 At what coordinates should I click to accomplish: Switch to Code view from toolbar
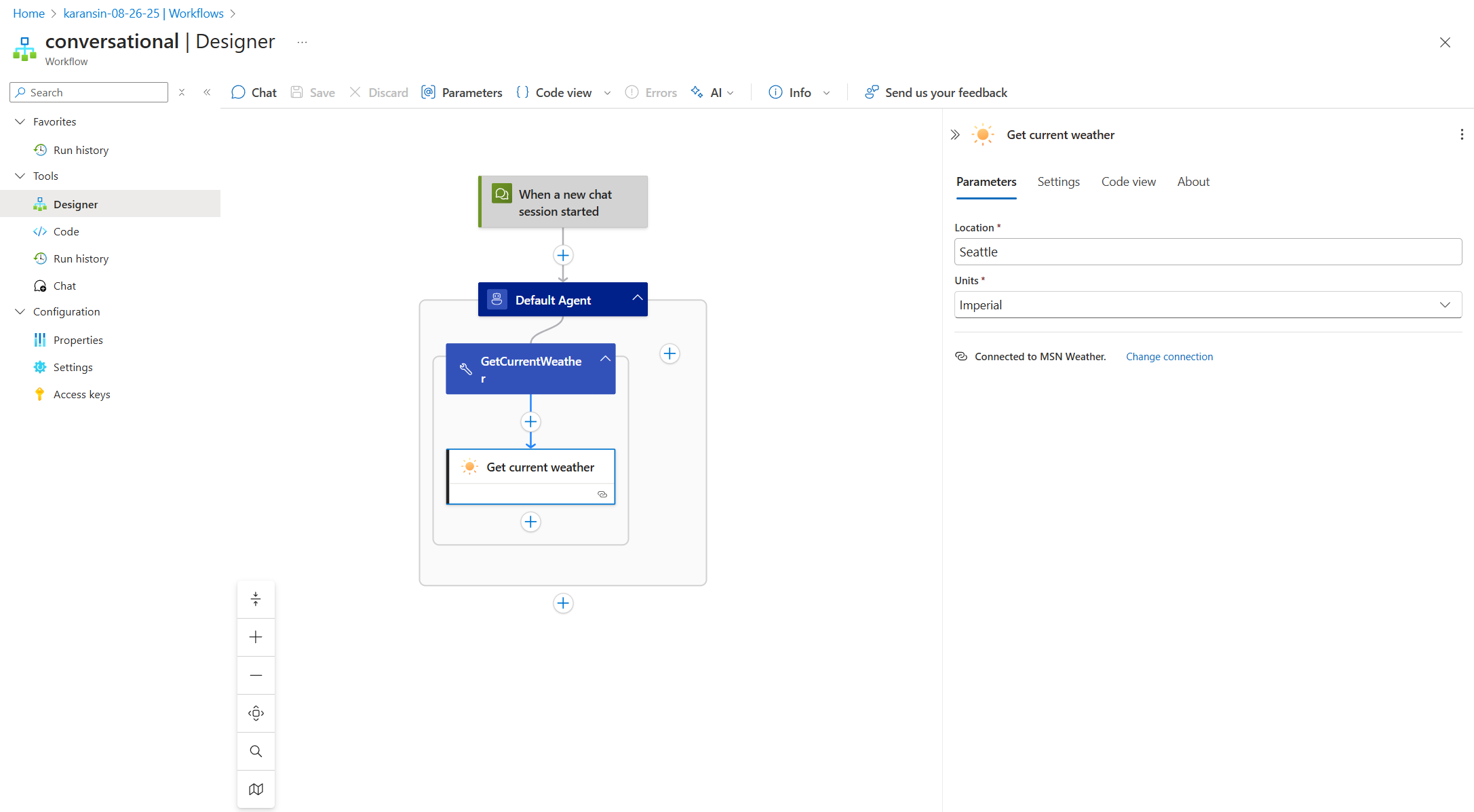(x=554, y=92)
